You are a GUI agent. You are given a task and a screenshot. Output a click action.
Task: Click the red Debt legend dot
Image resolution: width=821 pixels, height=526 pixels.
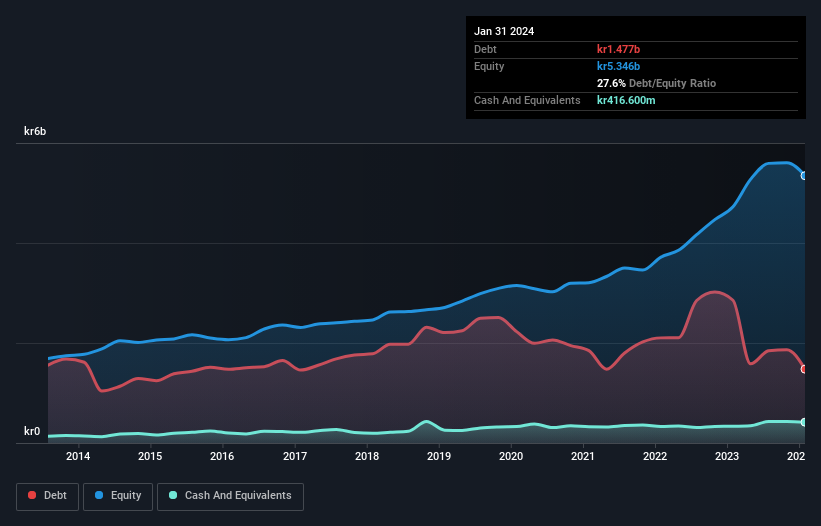point(32,495)
